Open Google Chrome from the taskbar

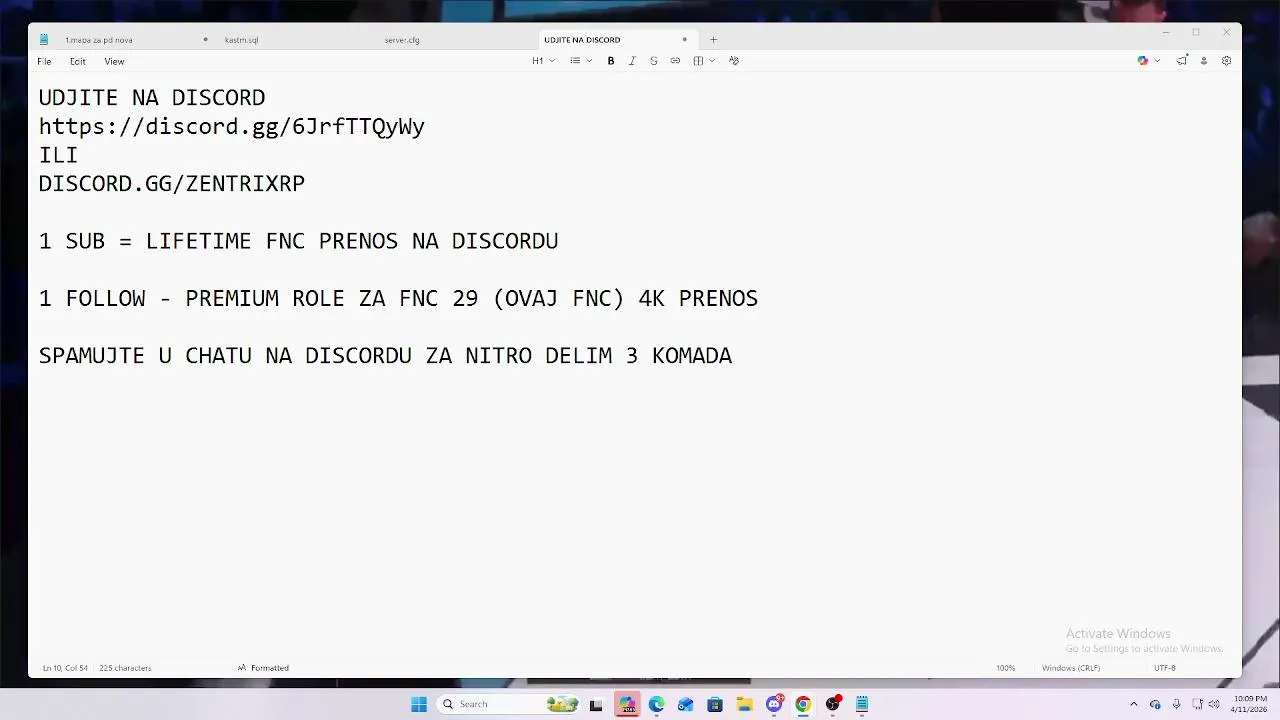803,704
